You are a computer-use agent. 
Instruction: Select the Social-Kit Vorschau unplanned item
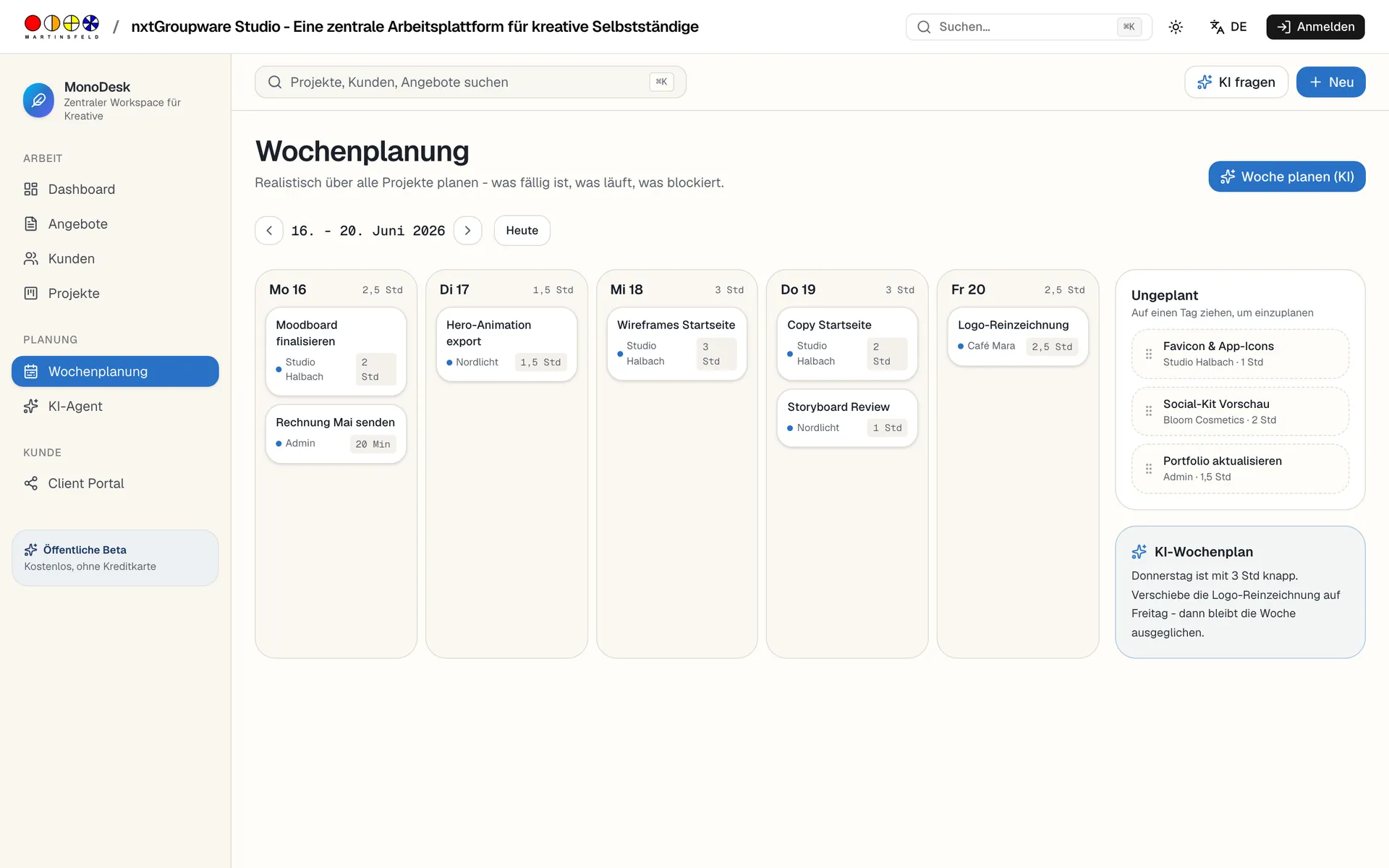point(1240,411)
